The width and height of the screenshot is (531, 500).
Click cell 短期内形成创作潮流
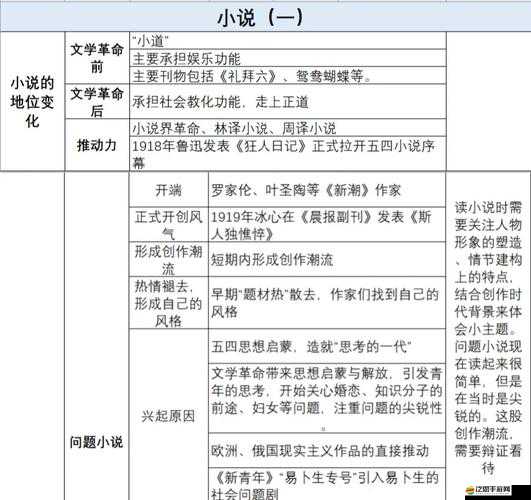coord(327,259)
